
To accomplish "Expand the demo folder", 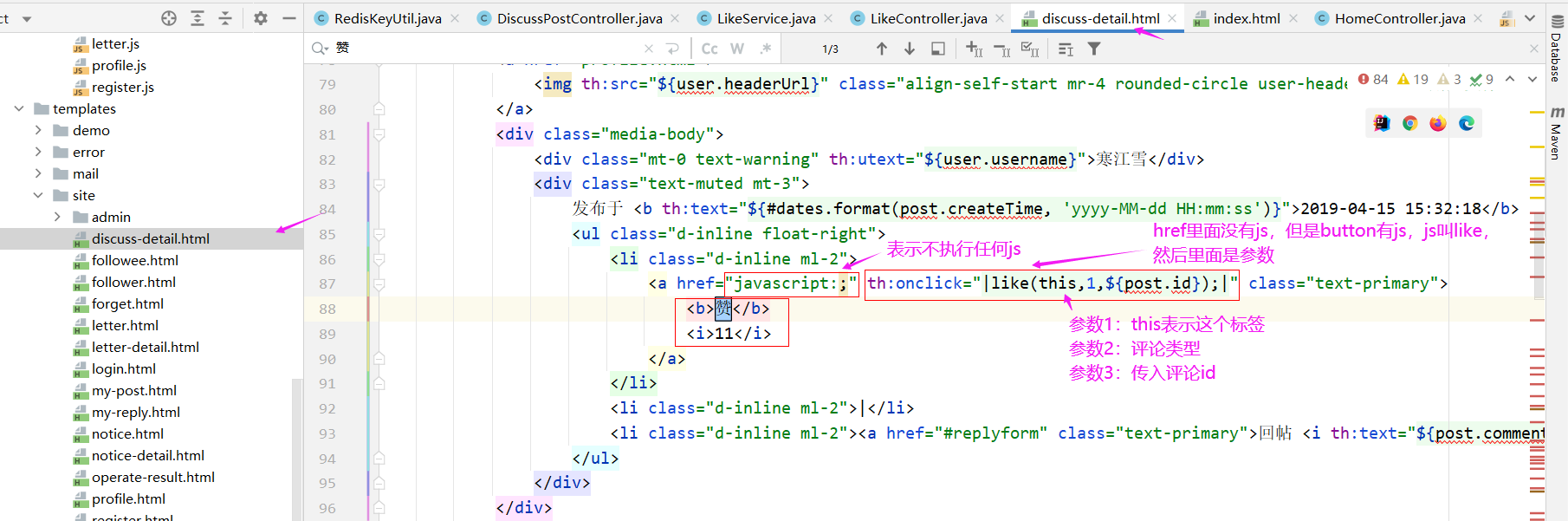I will 38,130.
